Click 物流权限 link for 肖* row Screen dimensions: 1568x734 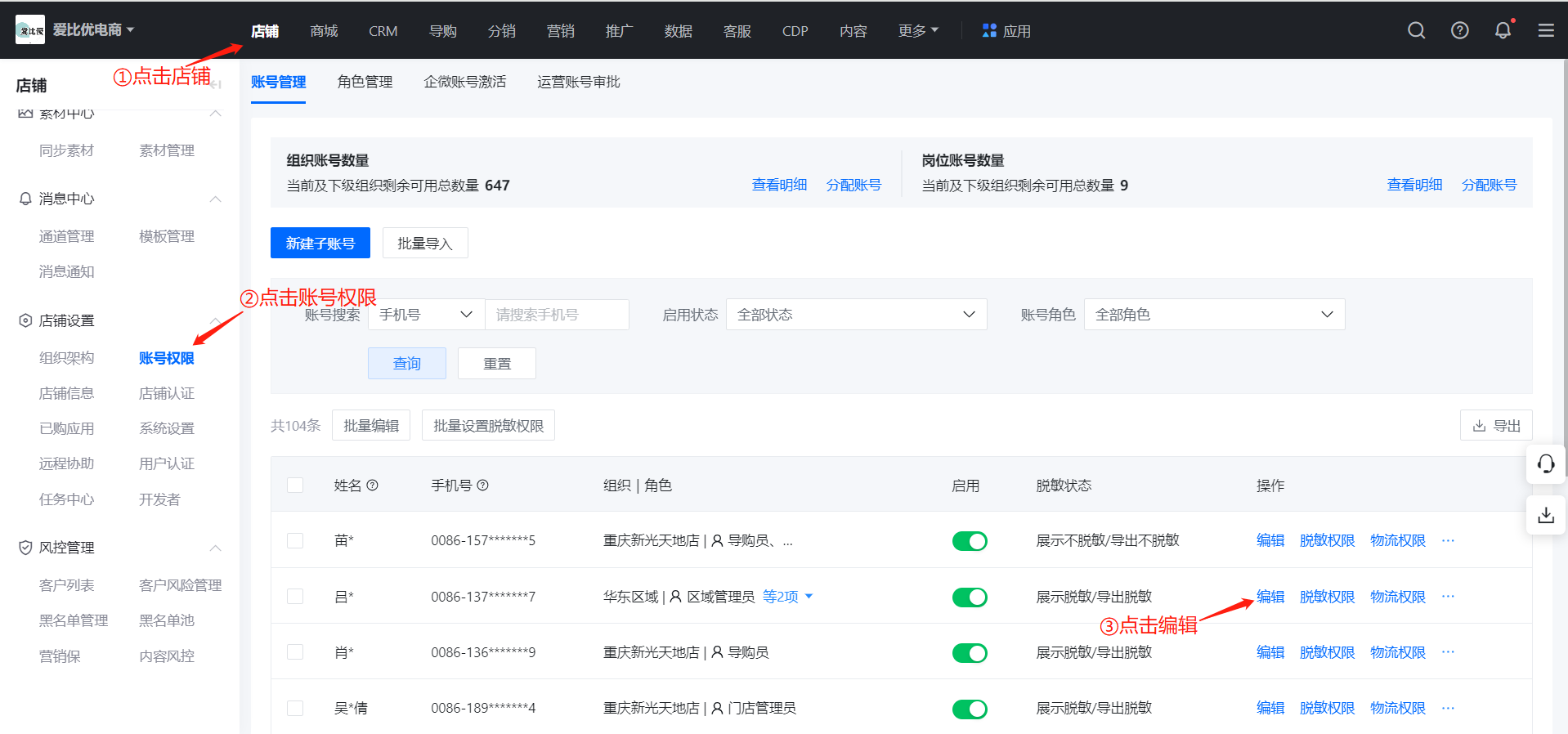click(1398, 652)
